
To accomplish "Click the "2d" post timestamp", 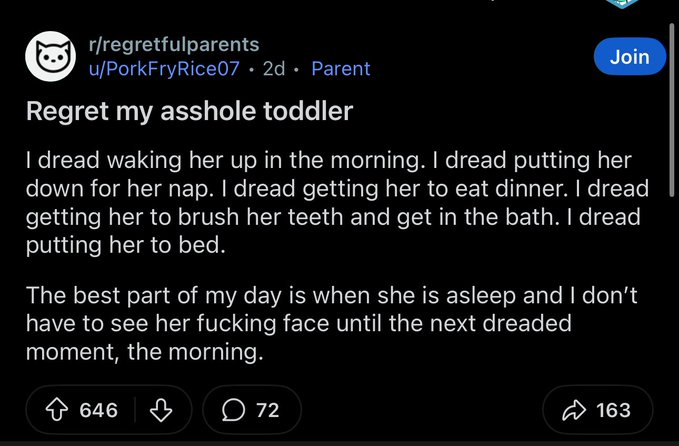I will click(x=273, y=69).
